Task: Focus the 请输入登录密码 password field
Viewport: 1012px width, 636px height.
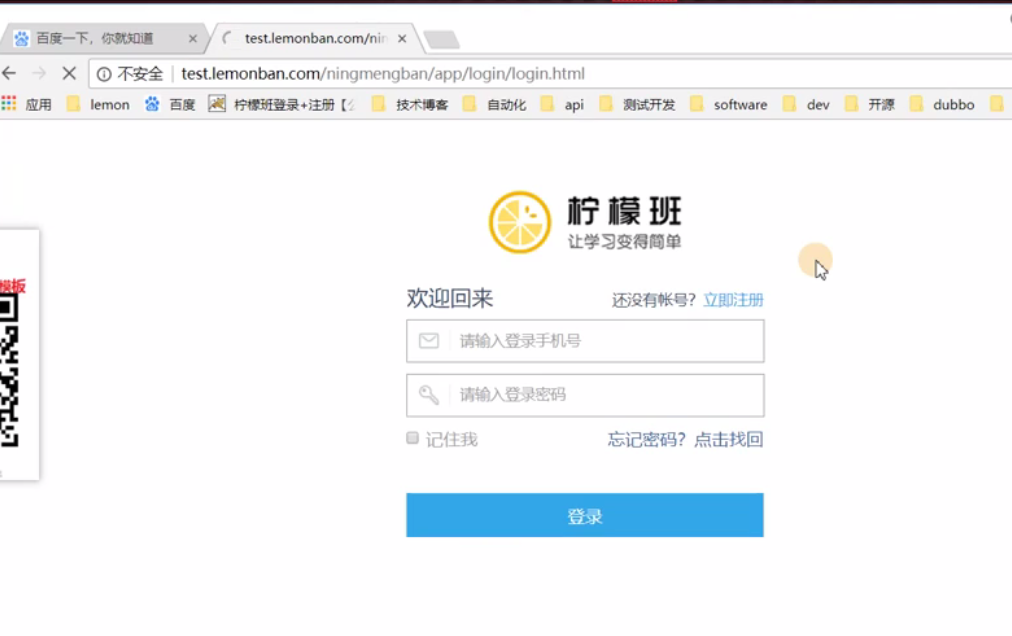Action: (x=585, y=395)
